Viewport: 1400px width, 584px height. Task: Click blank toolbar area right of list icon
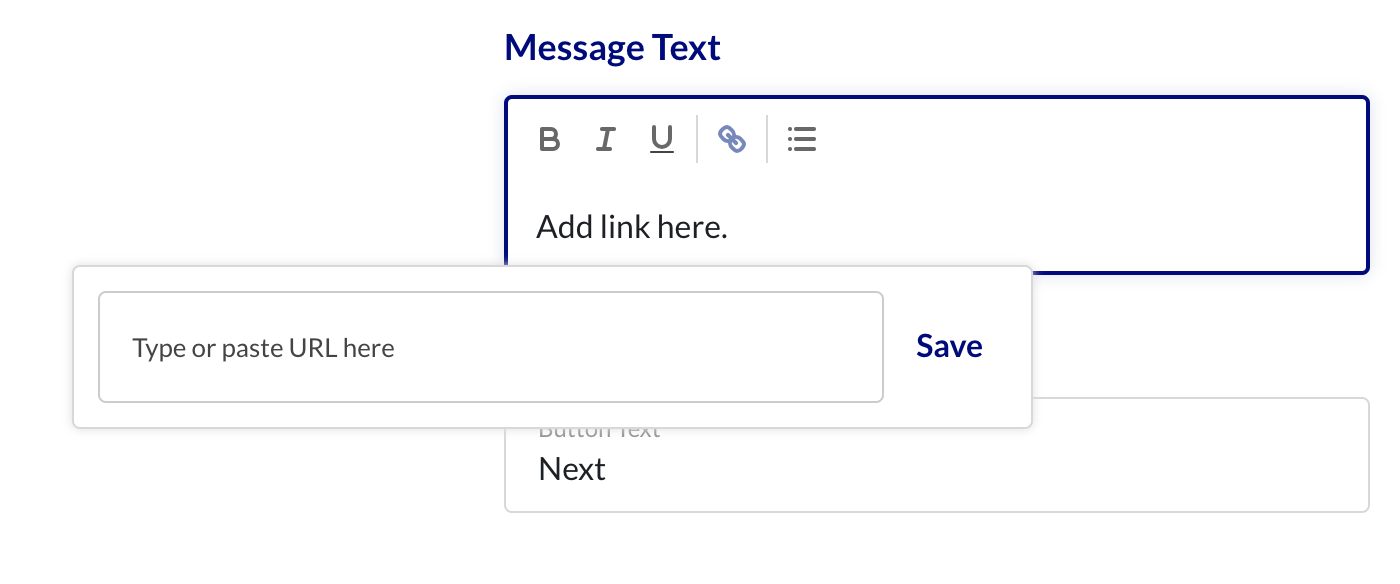(x=1090, y=139)
